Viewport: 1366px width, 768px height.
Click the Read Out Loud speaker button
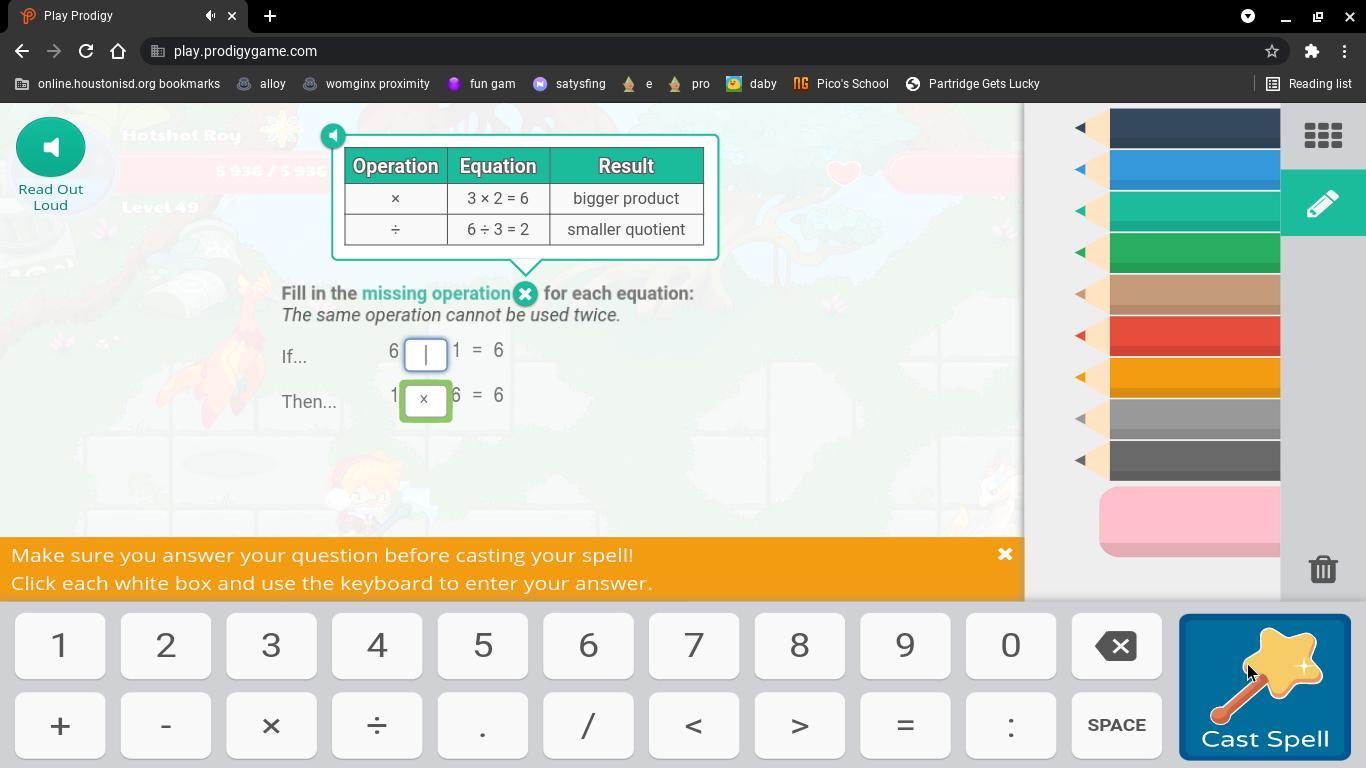(51, 147)
